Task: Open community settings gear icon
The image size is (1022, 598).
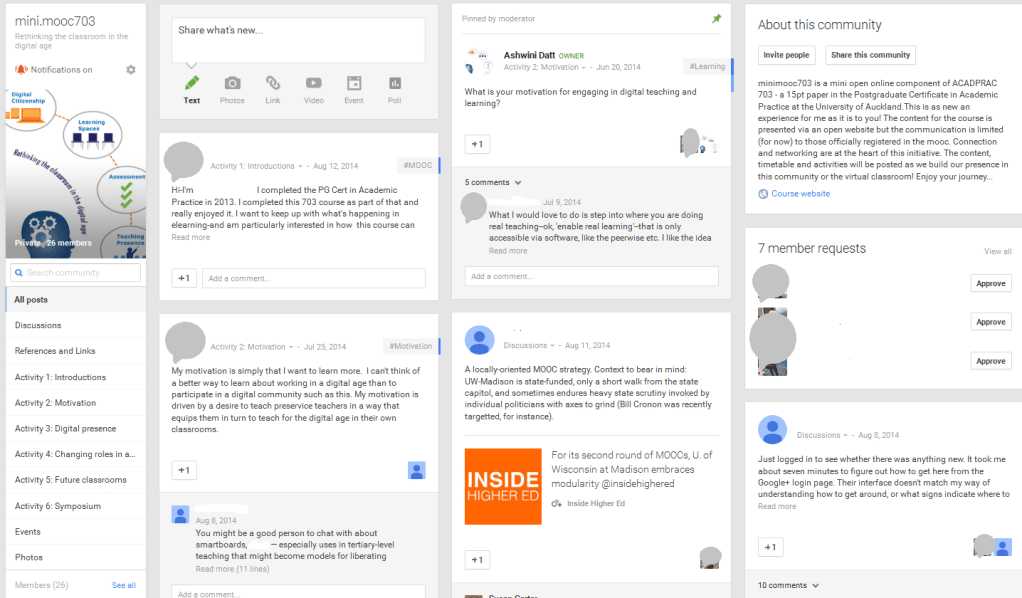Action: [x=131, y=70]
